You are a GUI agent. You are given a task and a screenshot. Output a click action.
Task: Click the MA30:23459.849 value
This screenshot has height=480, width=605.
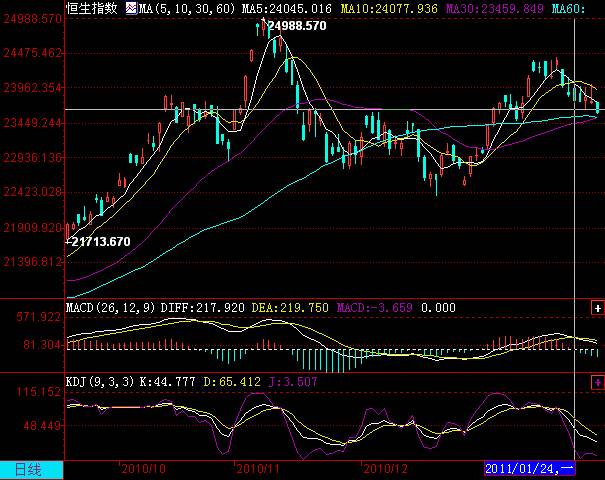coord(495,8)
